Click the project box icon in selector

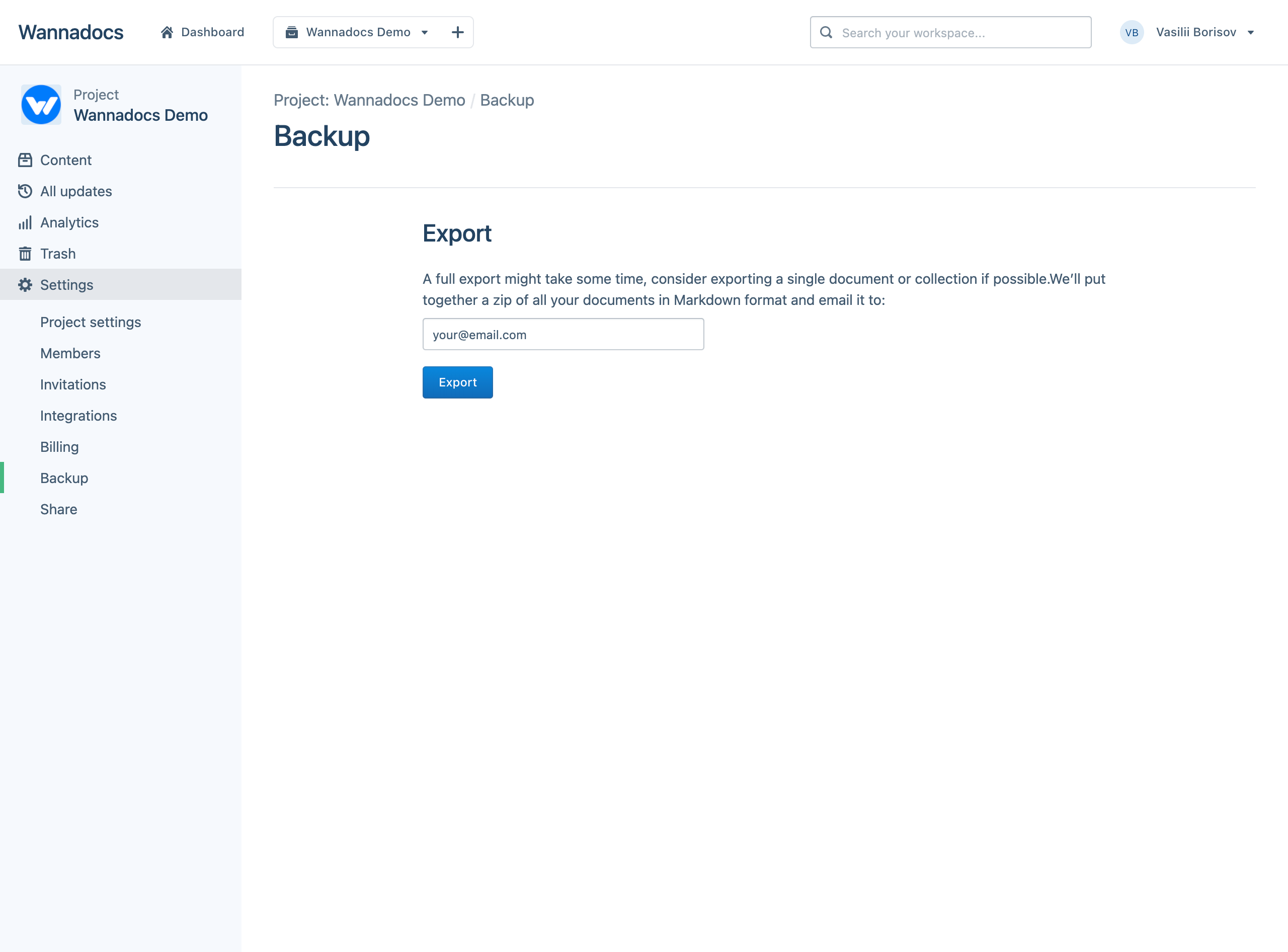tap(292, 32)
